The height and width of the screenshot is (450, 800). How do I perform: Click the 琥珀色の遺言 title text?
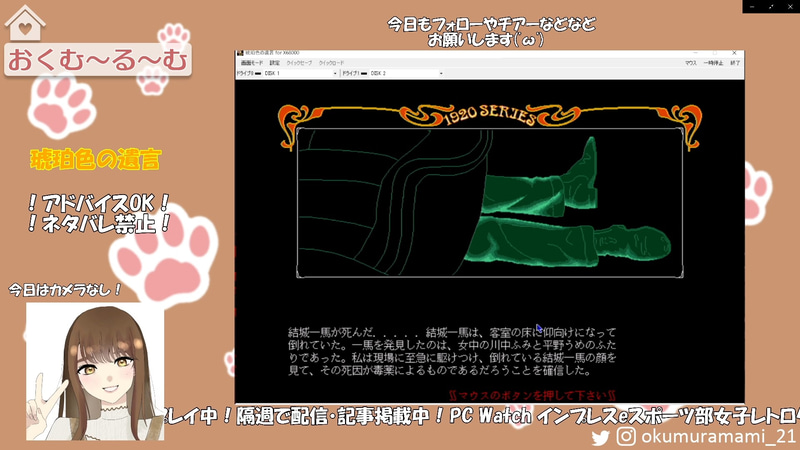96,160
